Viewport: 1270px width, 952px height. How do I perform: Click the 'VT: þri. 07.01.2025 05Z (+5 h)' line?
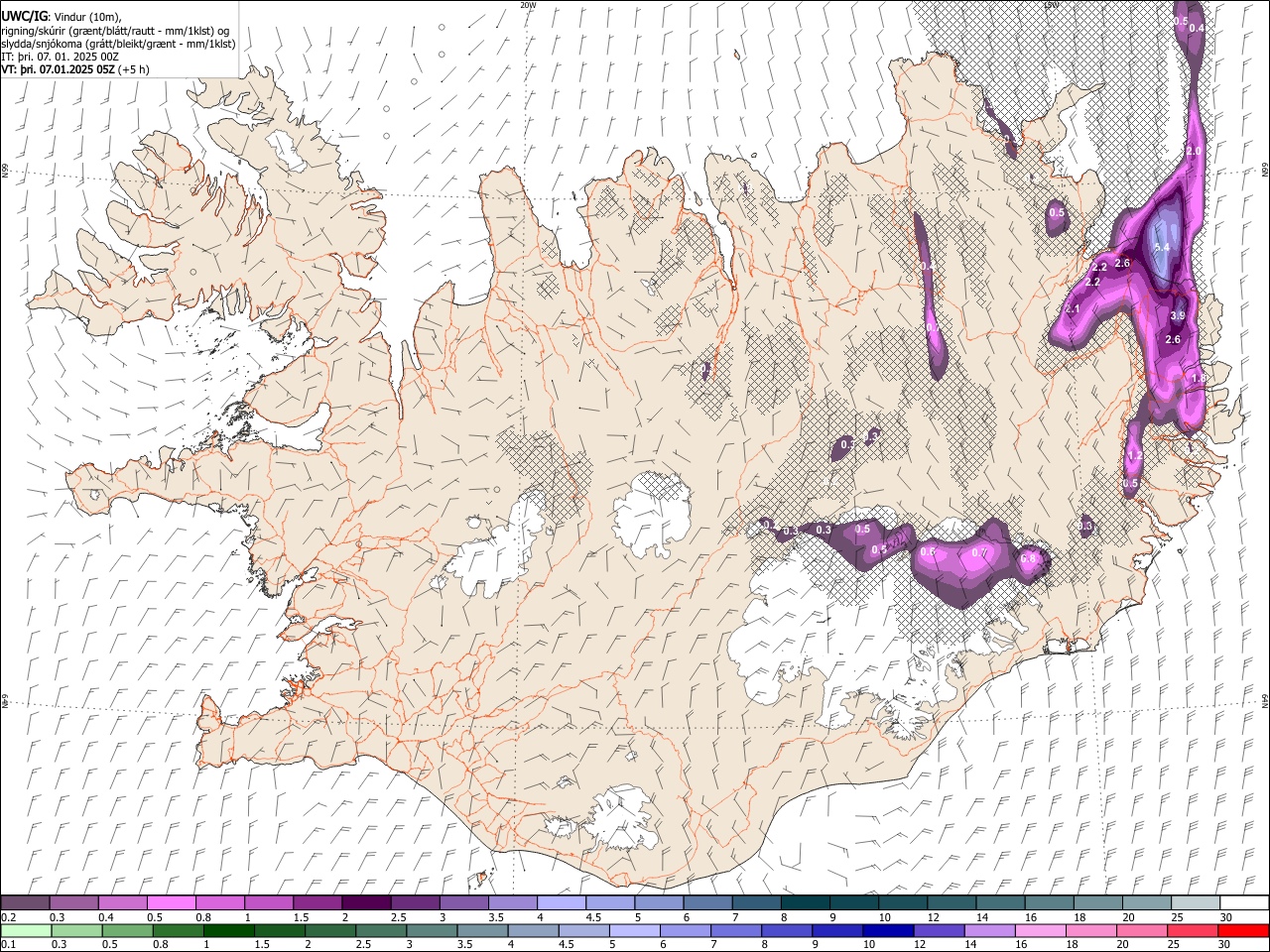tap(75, 69)
